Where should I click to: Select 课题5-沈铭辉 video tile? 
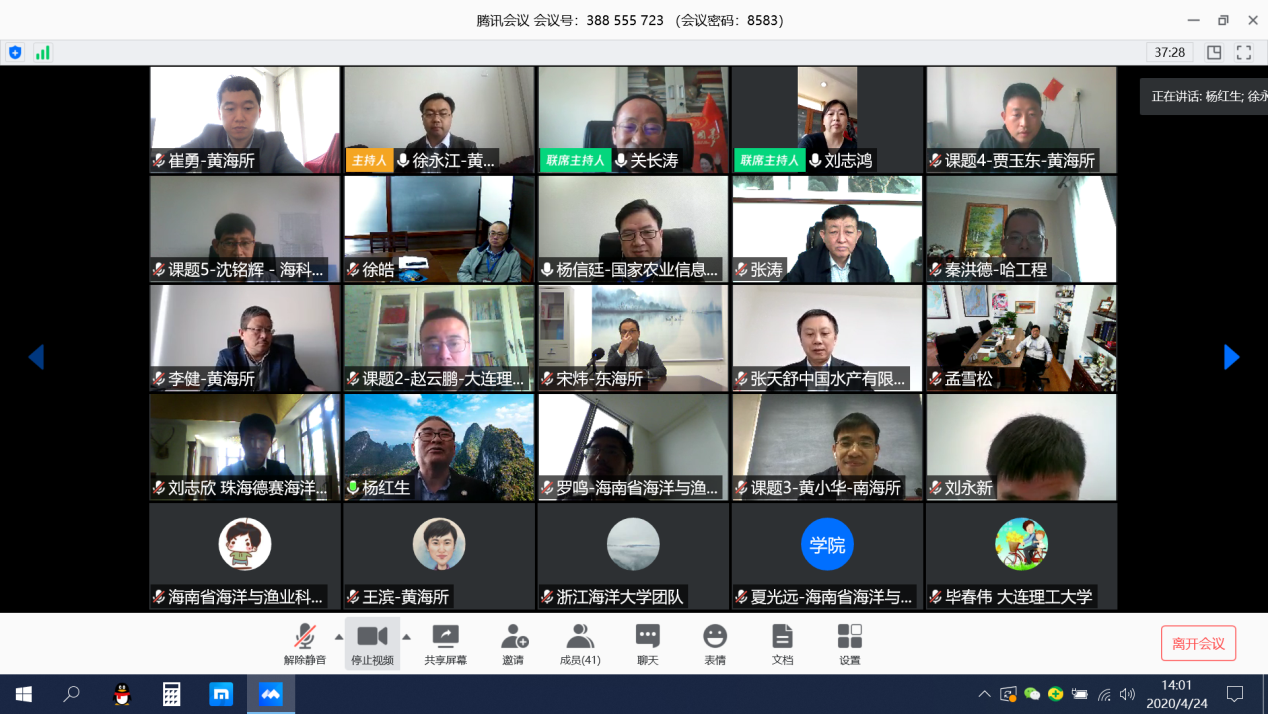[245, 229]
